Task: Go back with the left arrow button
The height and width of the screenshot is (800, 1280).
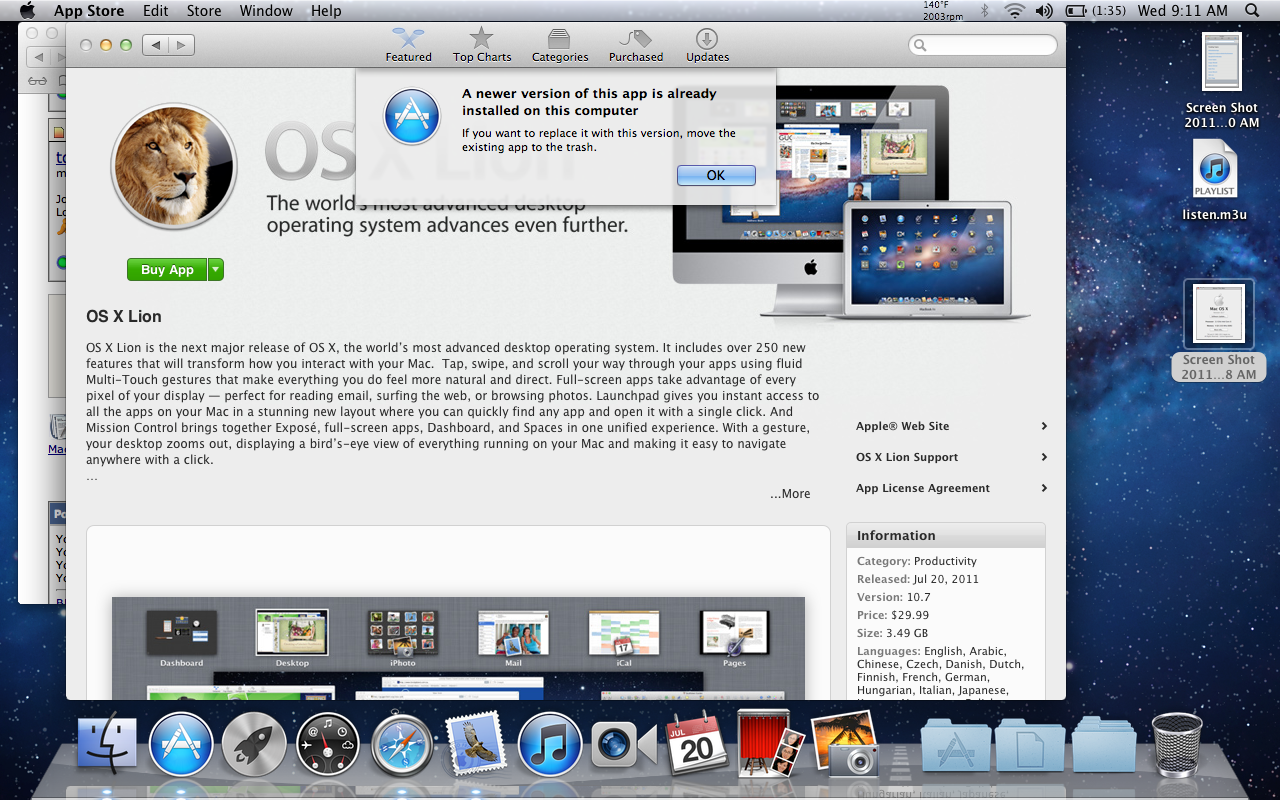Action: [x=155, y=45]
